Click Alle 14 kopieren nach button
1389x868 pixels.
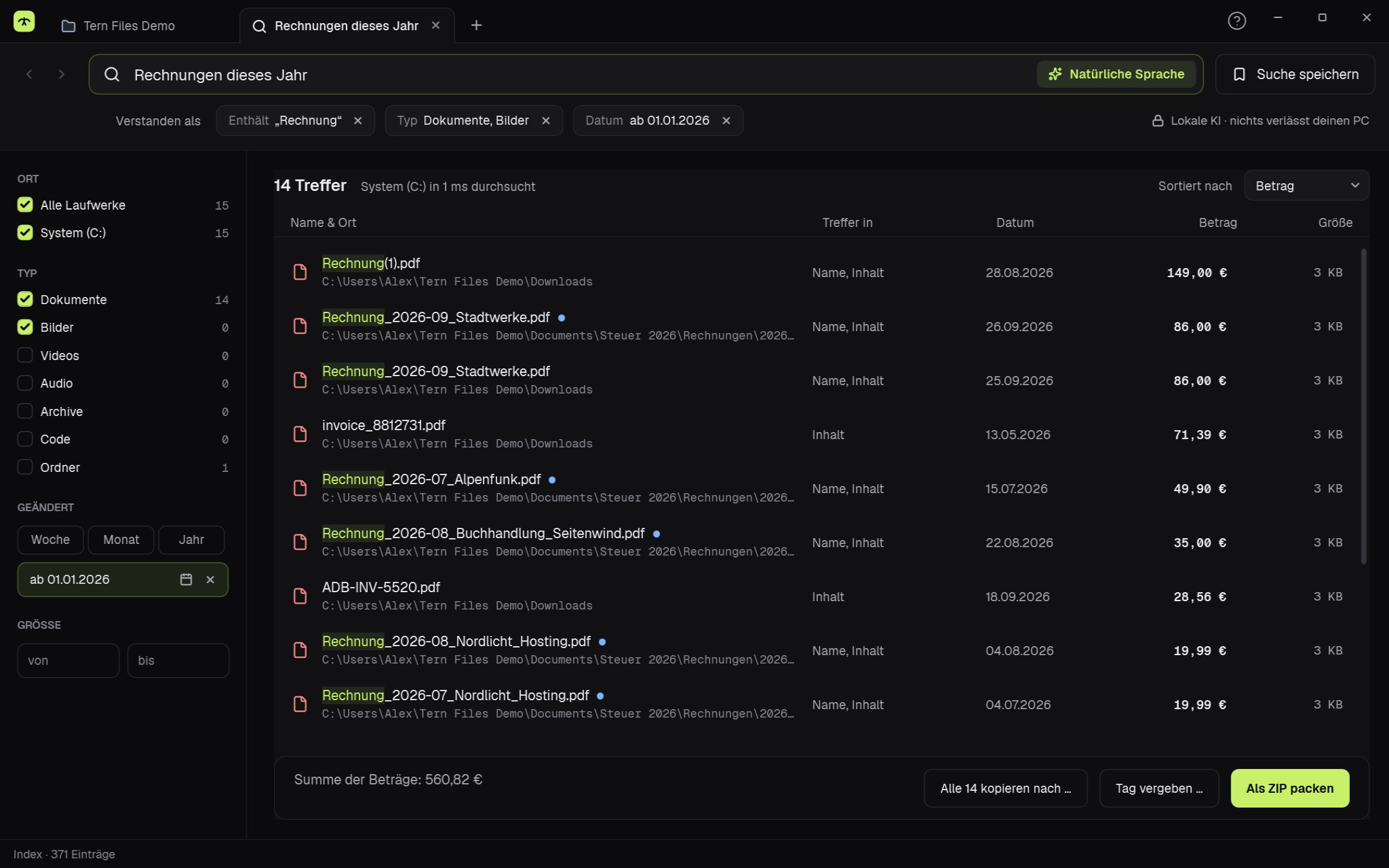(x=1006, y=788)
